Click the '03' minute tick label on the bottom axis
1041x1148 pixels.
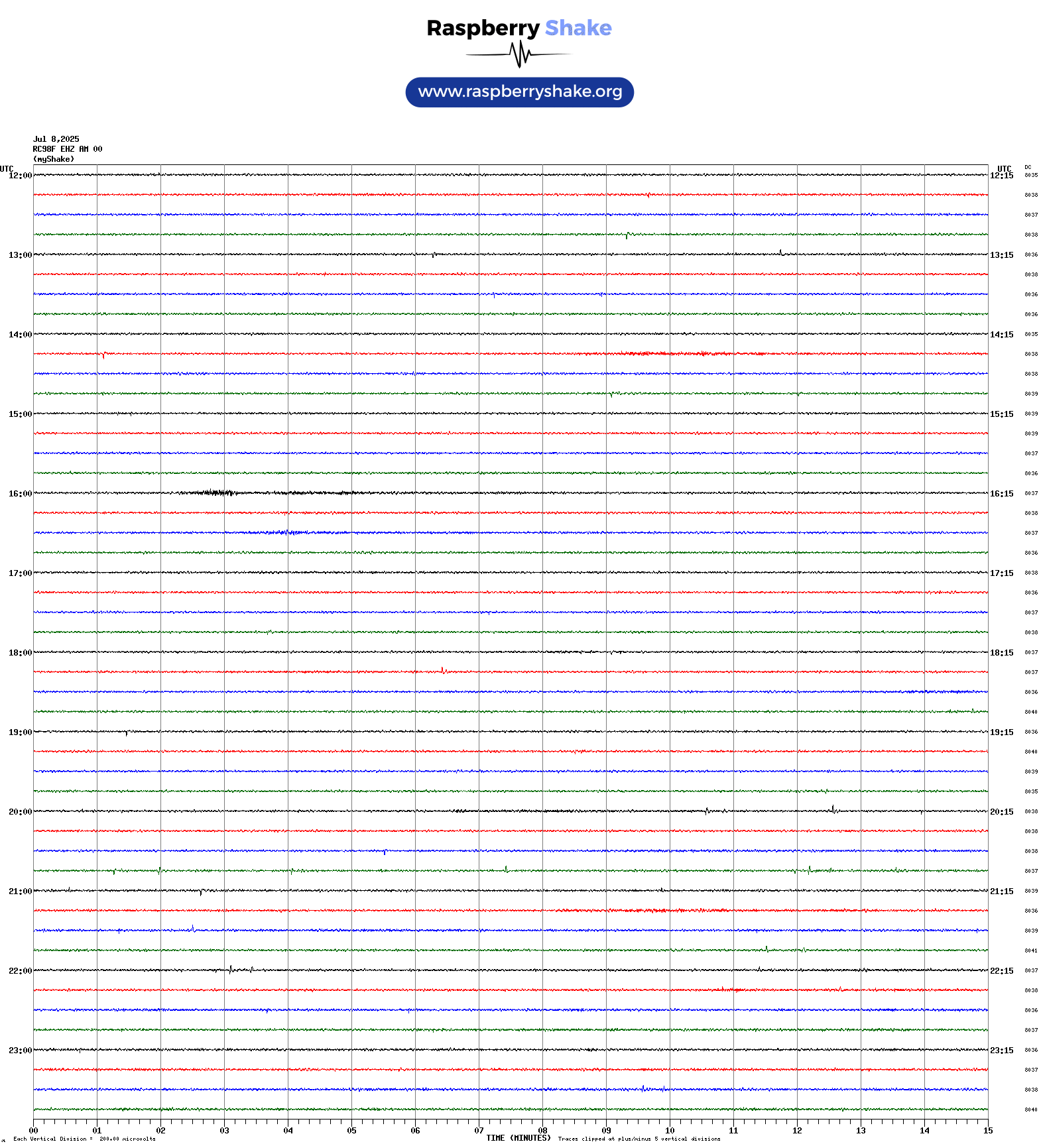click(224, 1131)
